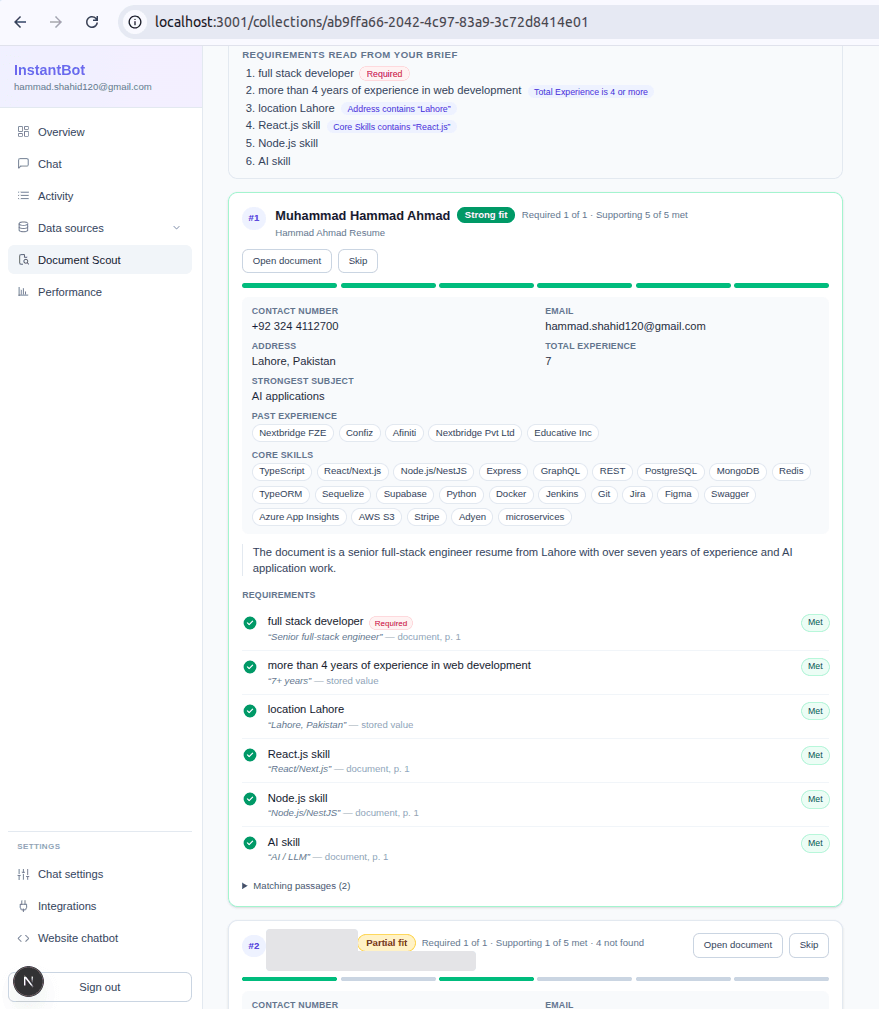Screen dimensions: 879x1009
Task: Click the Website chatbot code icon
Action: [x=24, y=938]
